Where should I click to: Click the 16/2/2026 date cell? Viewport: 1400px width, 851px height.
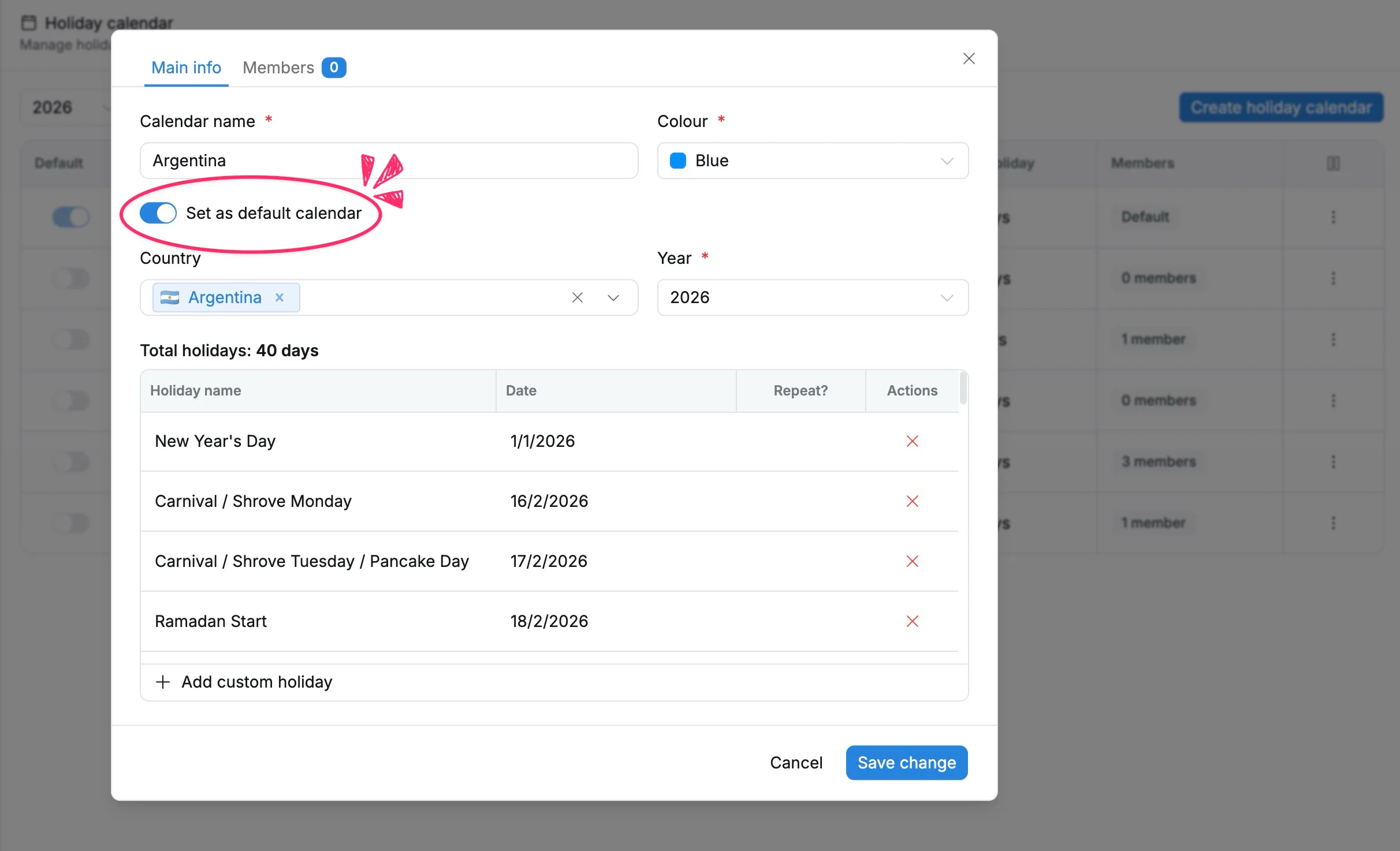tap(549, 501)
